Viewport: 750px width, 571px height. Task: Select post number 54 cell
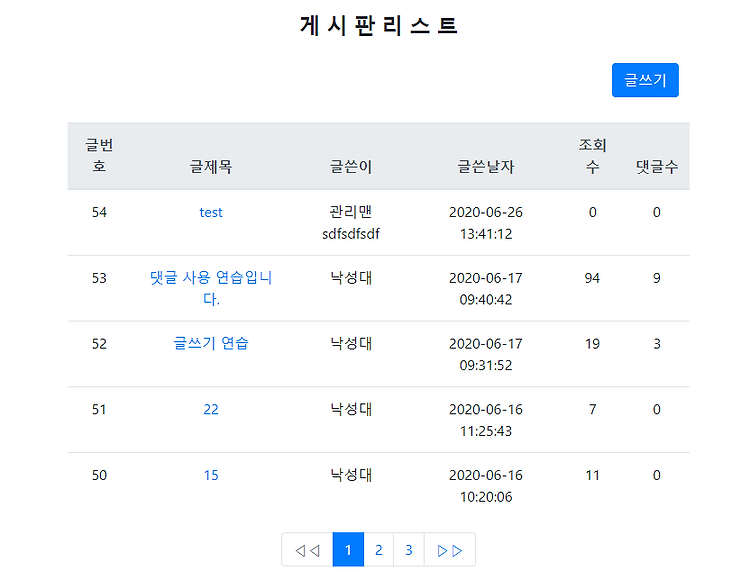pyautogui.click(x=99, y=212)
